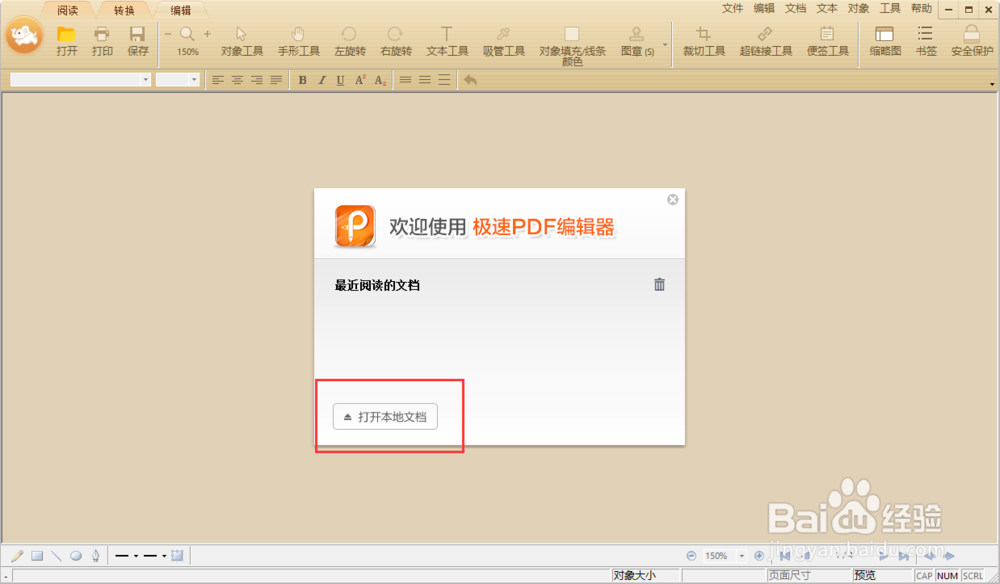Align text left
Viewport: 1000px width, 584px height.
(218, 80)
